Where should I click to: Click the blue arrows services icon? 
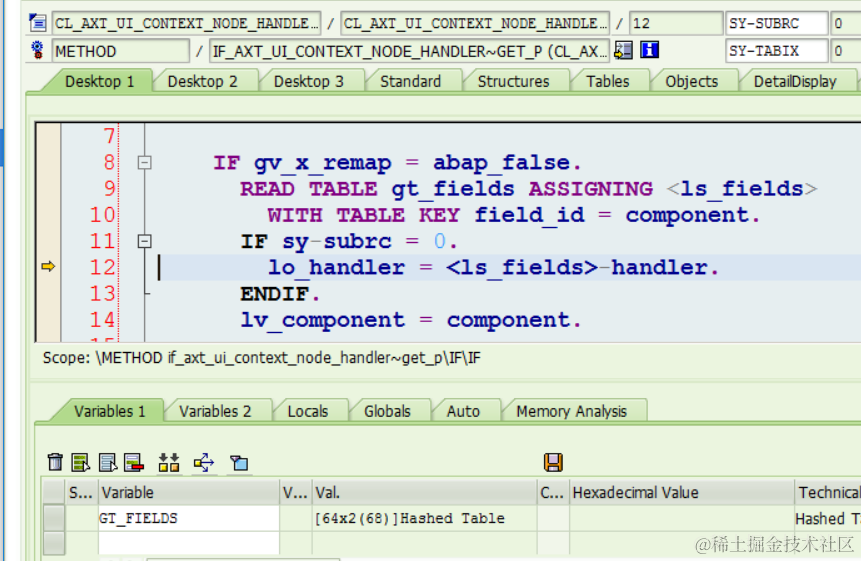[x=204, y=462]
